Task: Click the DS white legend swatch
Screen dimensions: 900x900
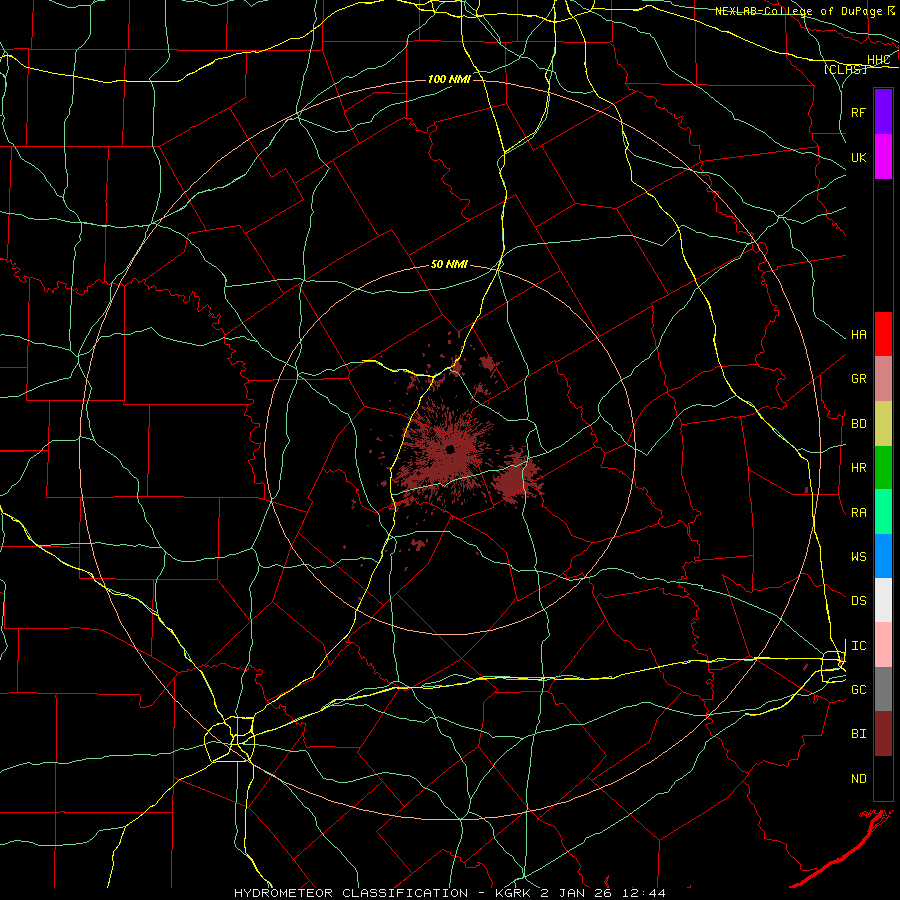Action: pyautogui.click(x=883, y=600)
